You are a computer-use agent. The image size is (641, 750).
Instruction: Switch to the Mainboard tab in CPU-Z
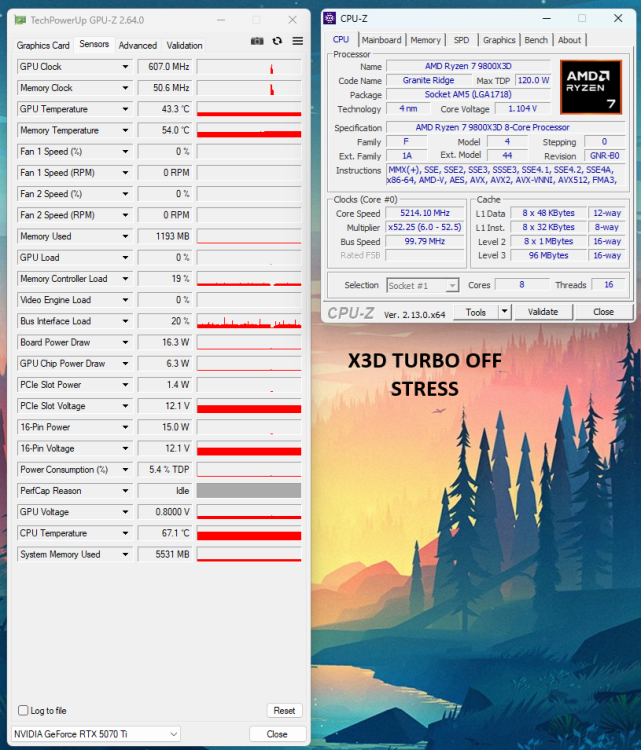pyautogui.click(x=382, y=40)
